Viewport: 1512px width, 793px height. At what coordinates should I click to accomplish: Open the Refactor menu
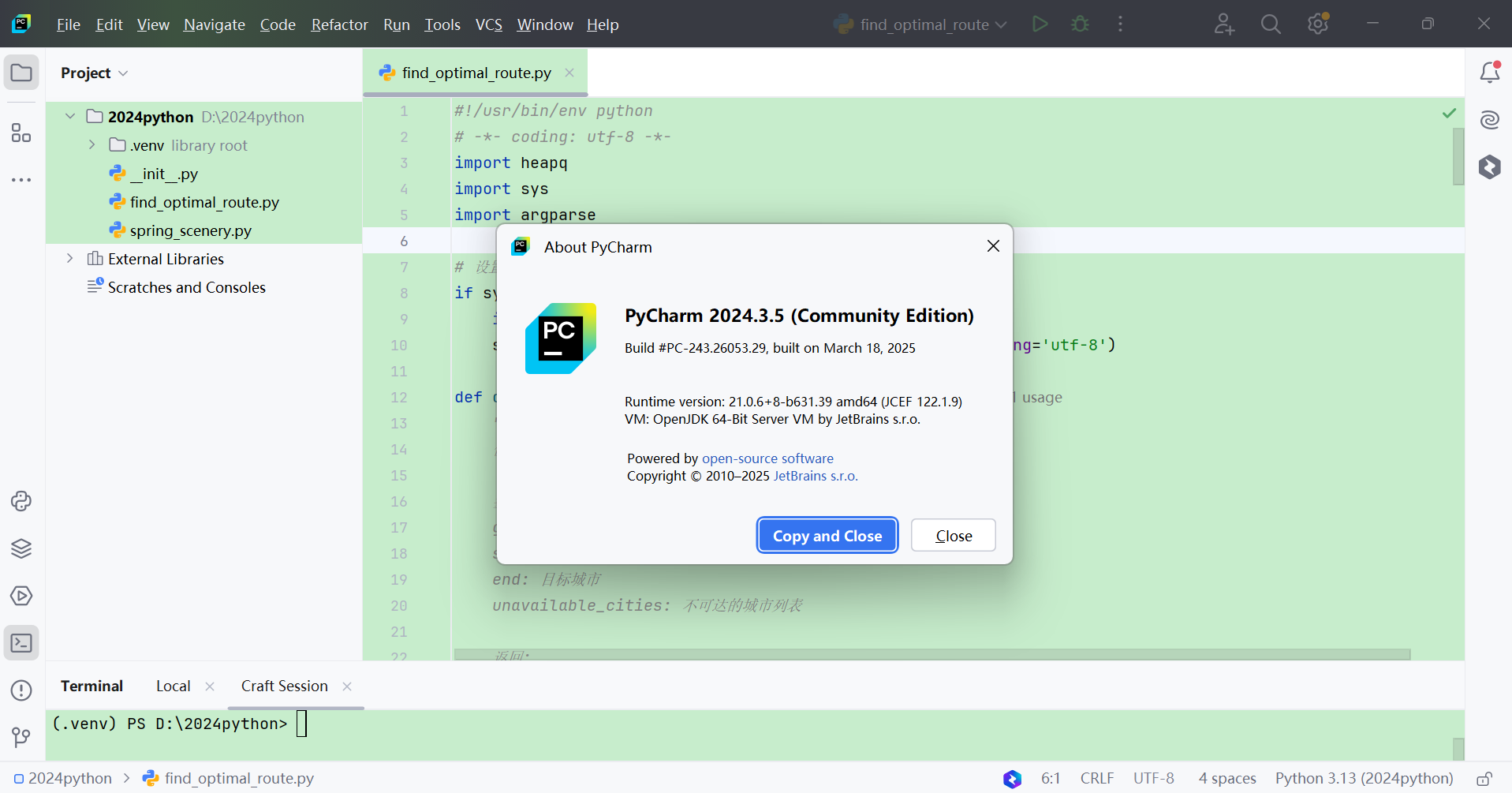tap(339, 24)
